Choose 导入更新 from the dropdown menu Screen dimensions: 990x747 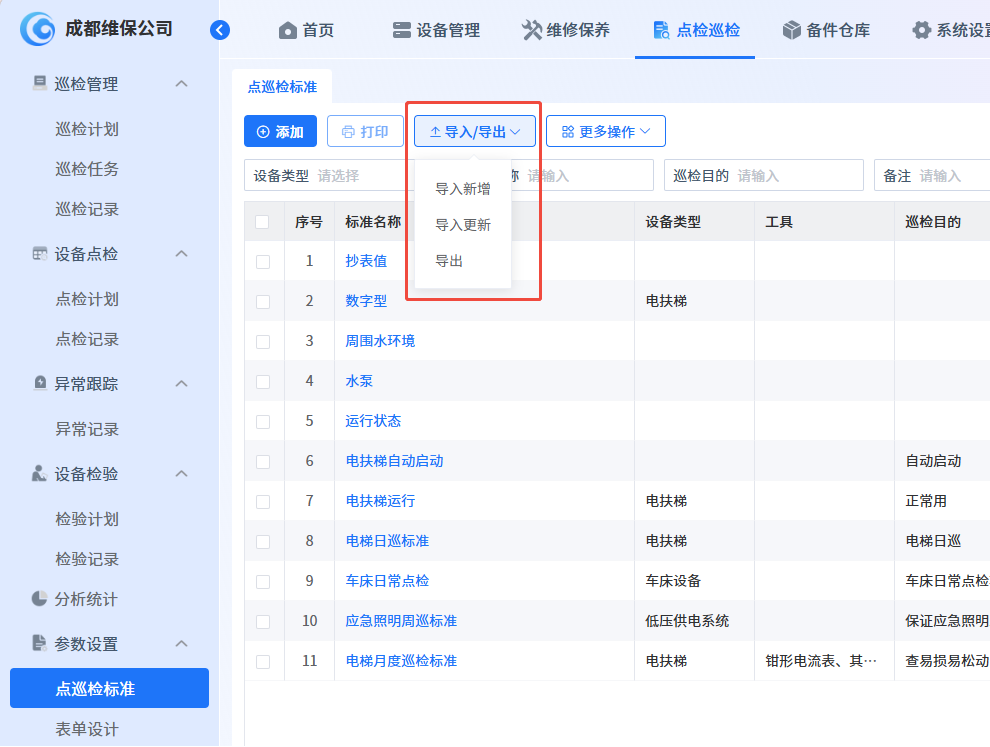tap(463, 225)
